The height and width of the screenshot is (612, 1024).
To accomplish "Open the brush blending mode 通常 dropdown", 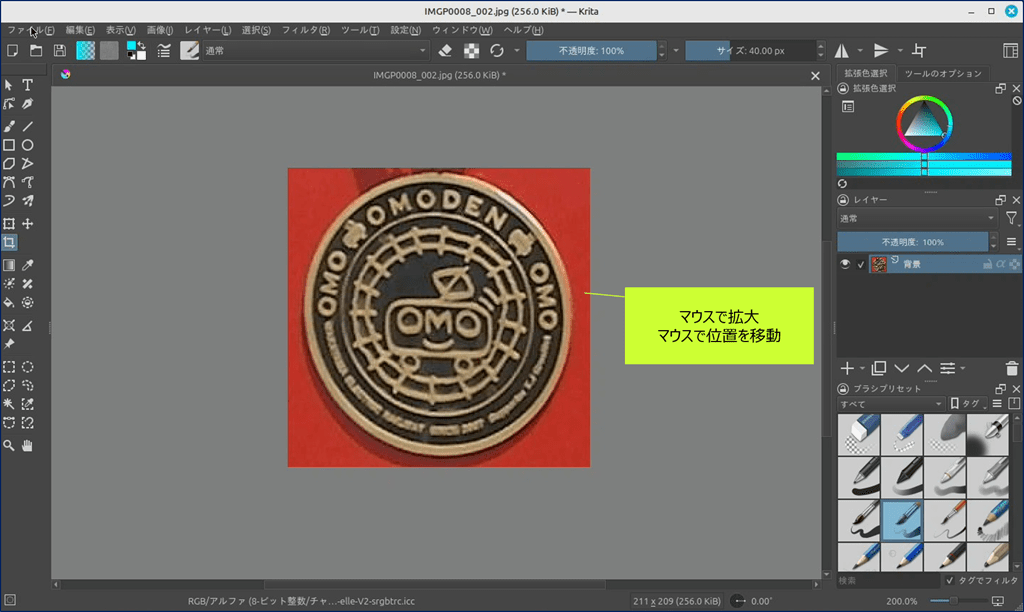I will point(316,50).
